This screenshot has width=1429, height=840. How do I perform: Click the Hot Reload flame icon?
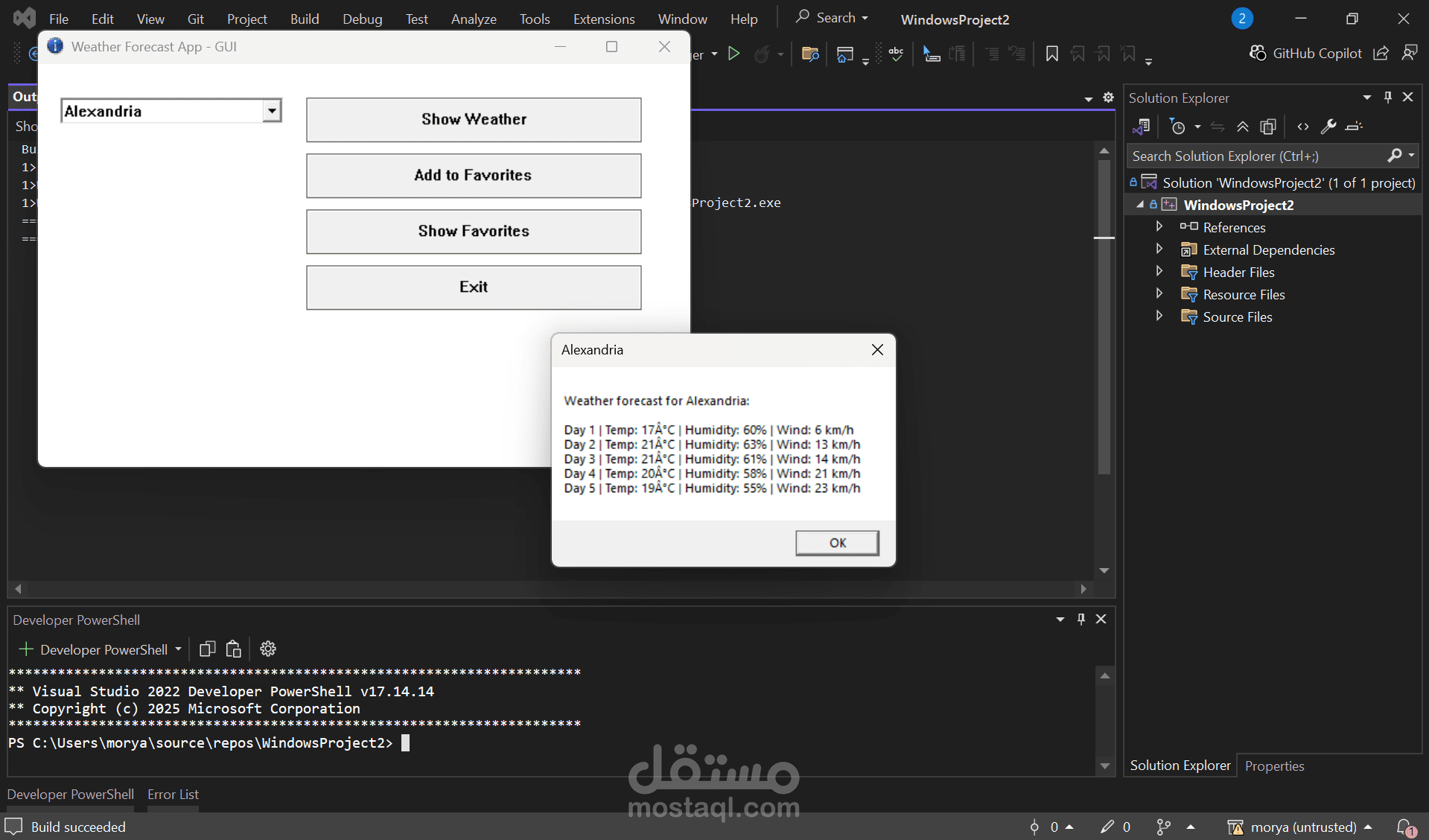point(762,54)
